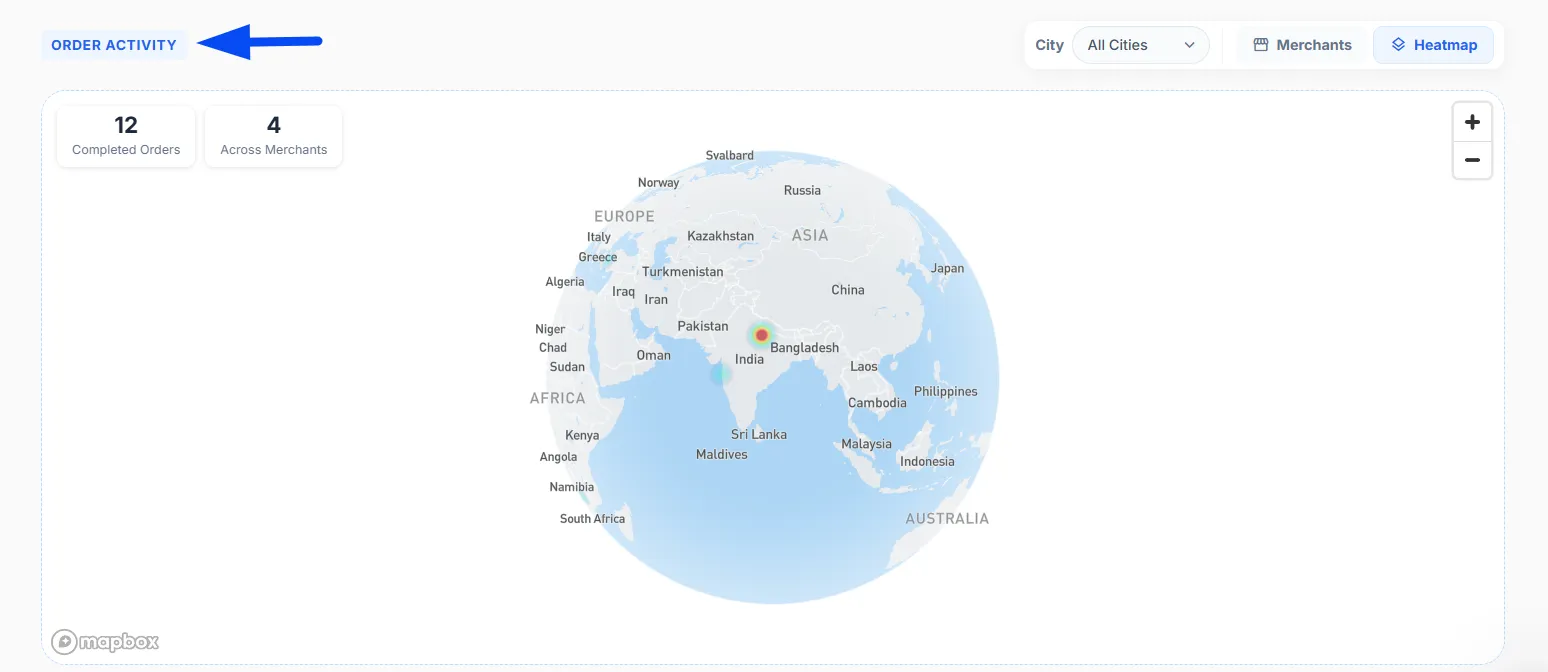Click the South Africa label on the globe
The height and width of the screenshot is (672, 1548).
coord(592,518)
